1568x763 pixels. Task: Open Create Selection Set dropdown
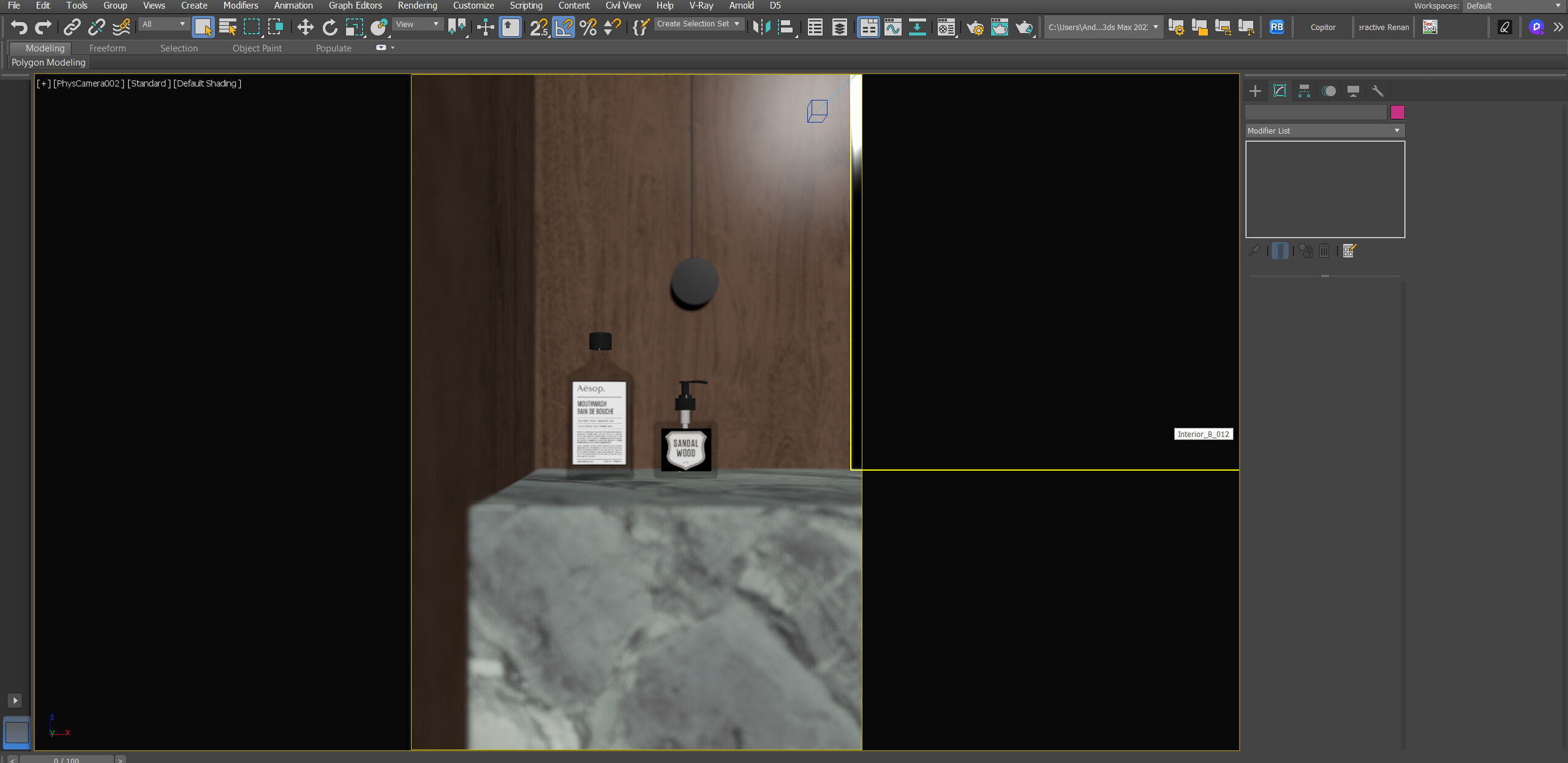[x=698, y=24]
